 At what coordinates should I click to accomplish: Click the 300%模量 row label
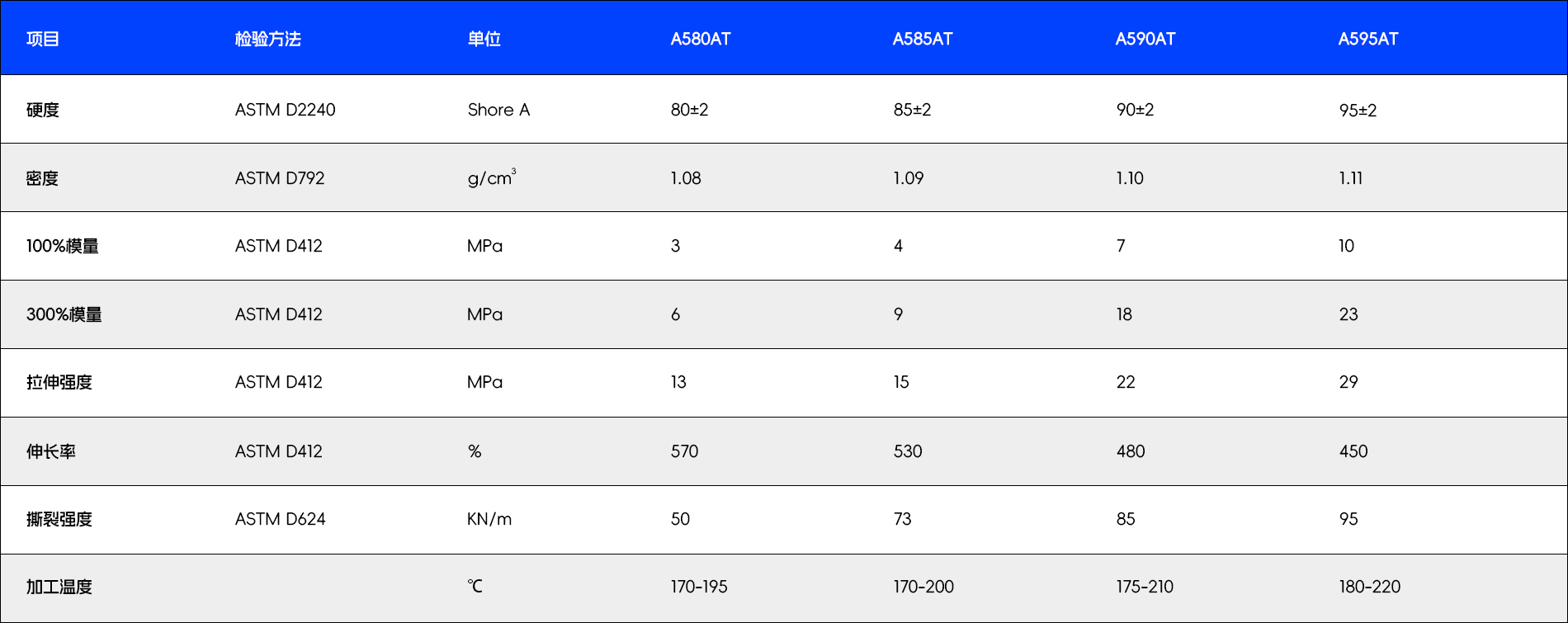pos(64,314)
